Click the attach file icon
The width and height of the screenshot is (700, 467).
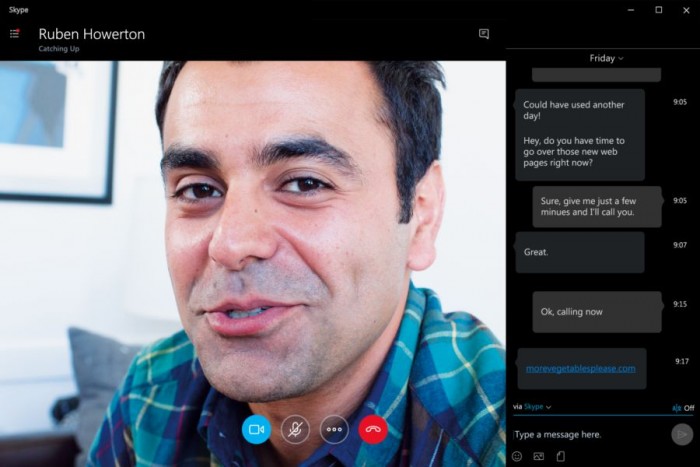561,456
